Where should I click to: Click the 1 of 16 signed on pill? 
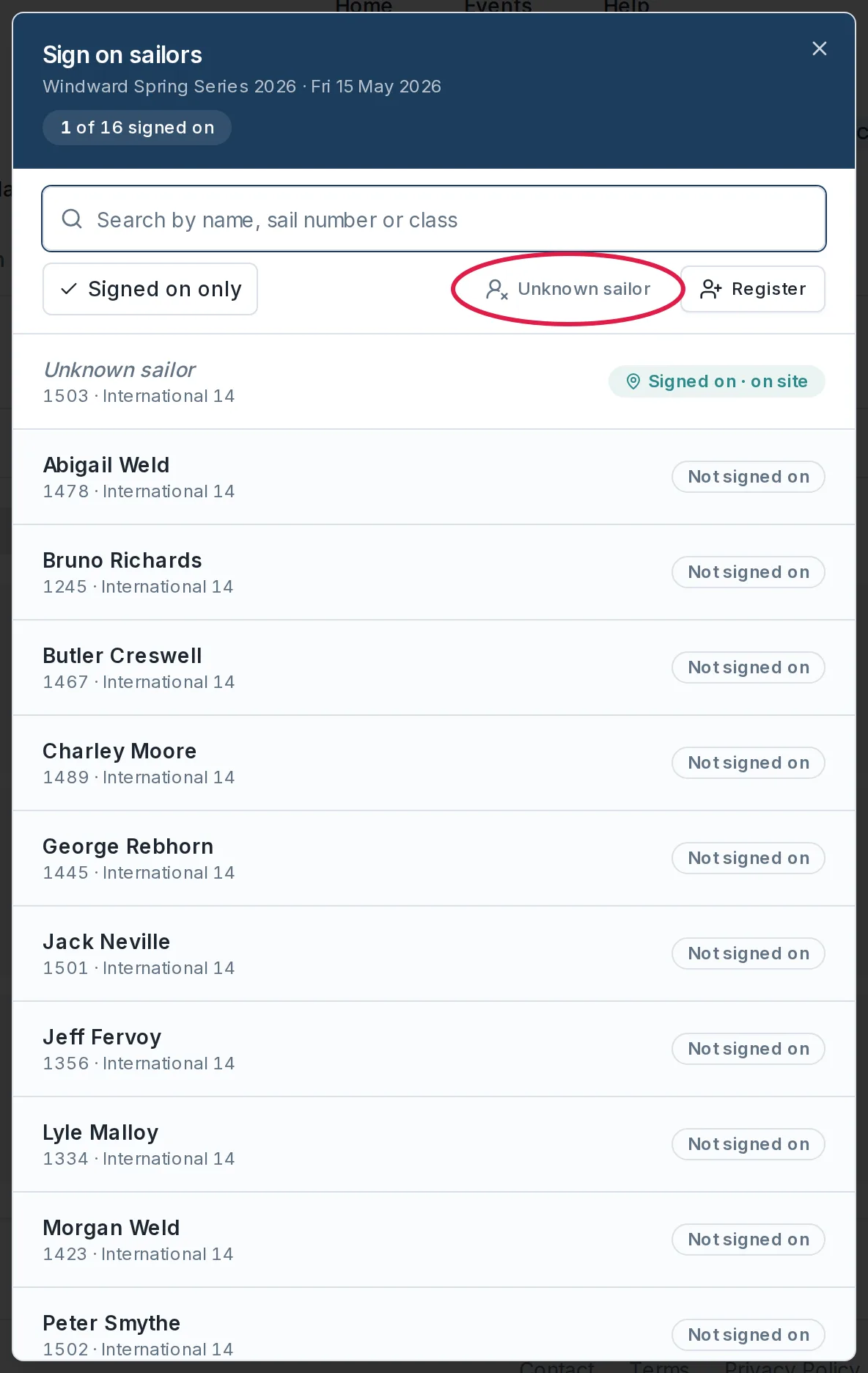pos(137,128)
